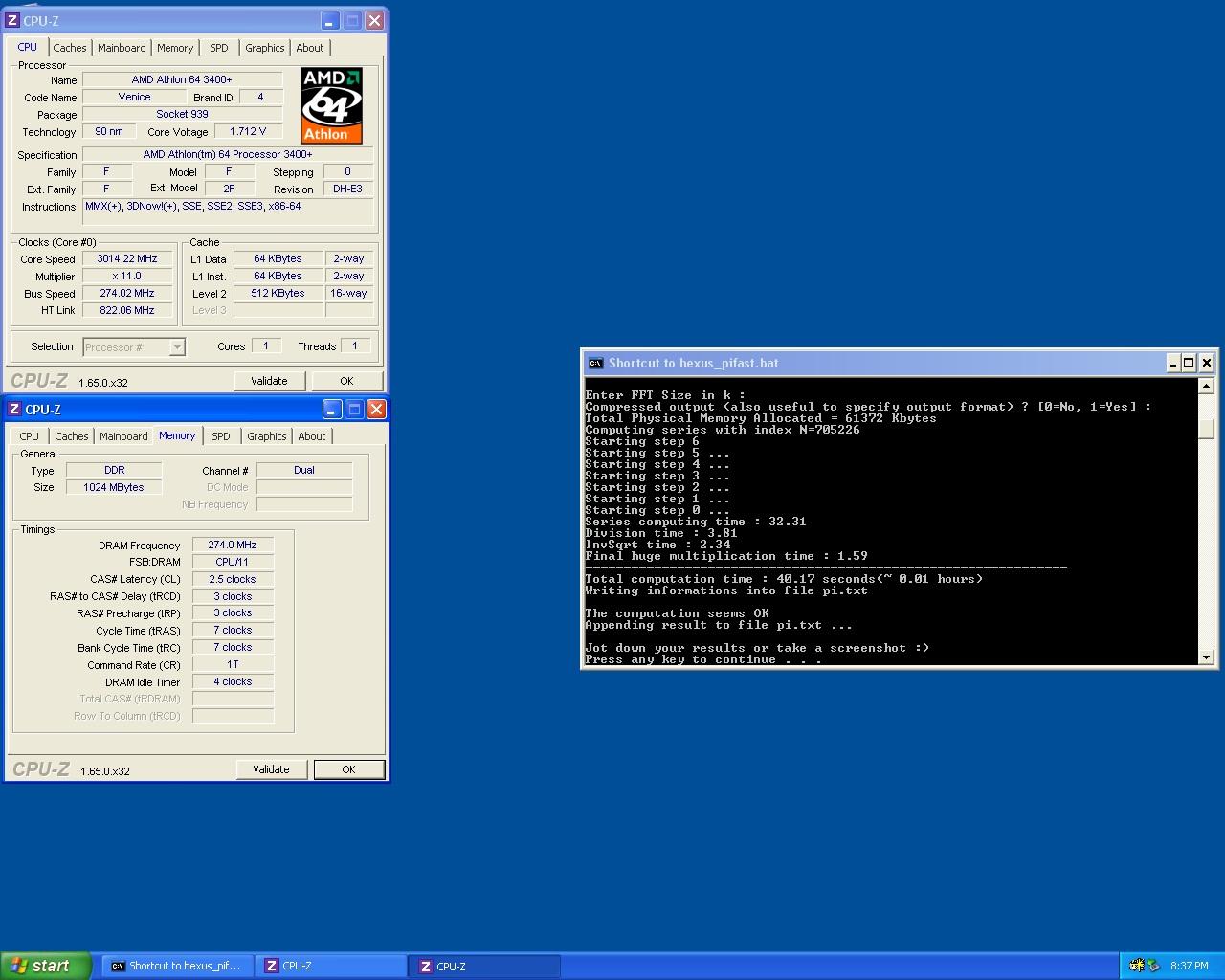Click the command prompt scrollbar thumb
Viewport: 1225px width, 980px height.
point(1206,429)
